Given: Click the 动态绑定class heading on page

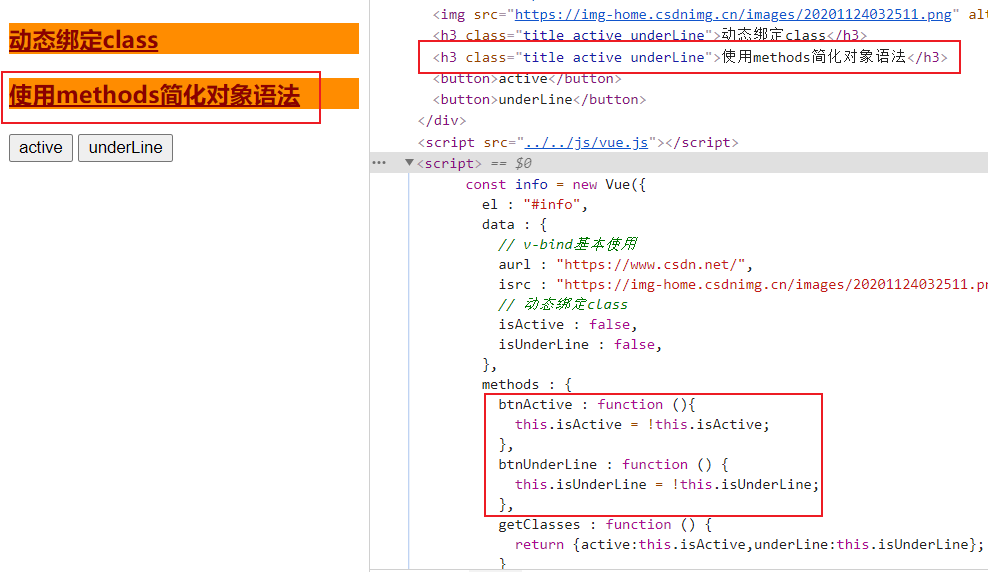Looking at the screenshot, I should pos(83,40).
